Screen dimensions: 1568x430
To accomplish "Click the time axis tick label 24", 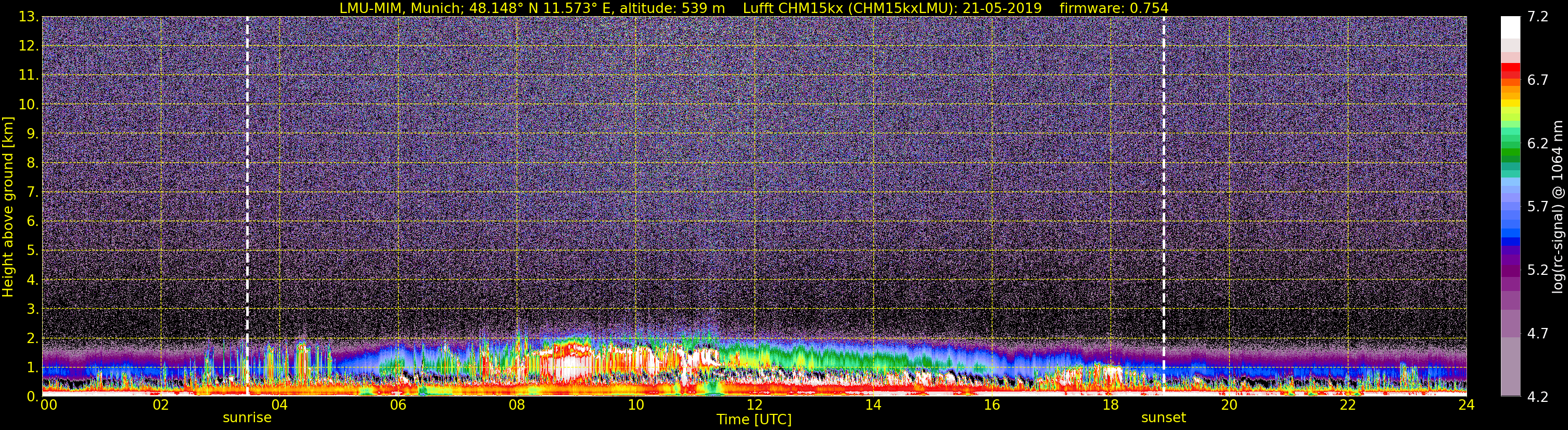I will point(1467,405).
